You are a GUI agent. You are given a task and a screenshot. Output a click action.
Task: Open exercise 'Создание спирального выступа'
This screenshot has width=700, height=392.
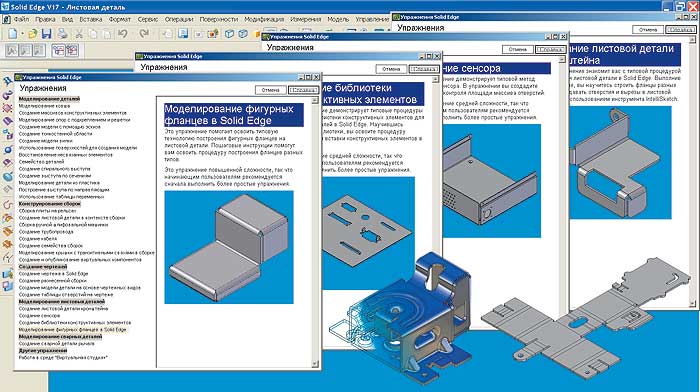pyautogui.click(x=54, y=169)
